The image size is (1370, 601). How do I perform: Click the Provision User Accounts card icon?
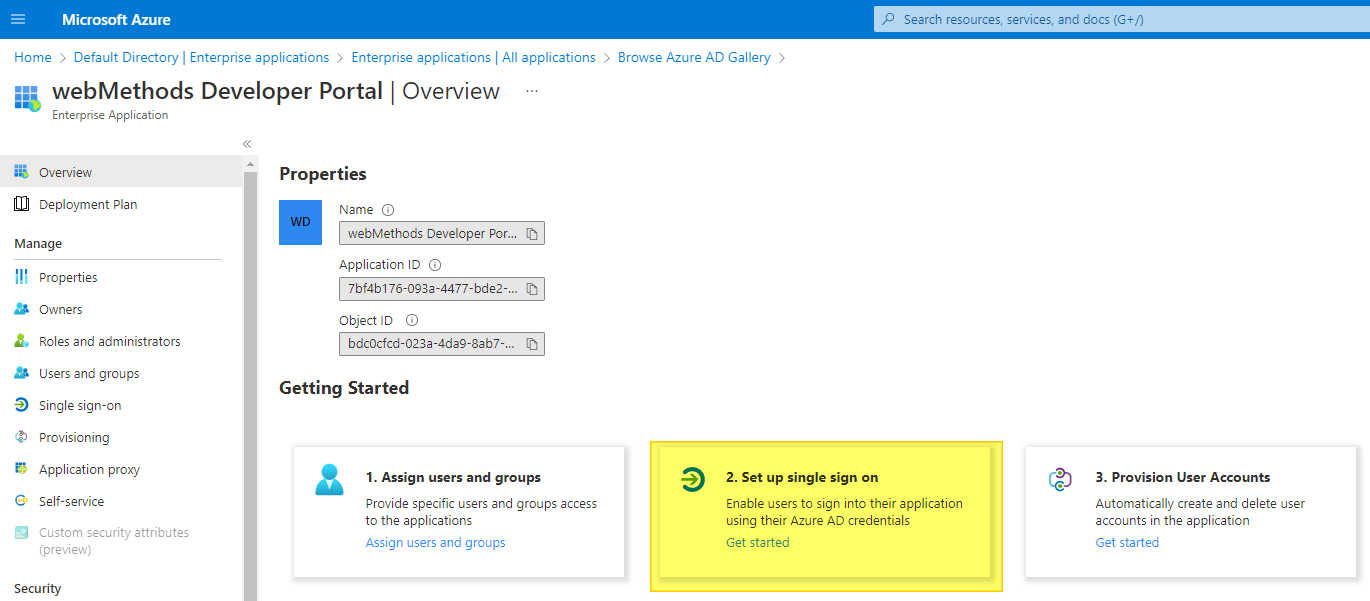[1060, 480]
